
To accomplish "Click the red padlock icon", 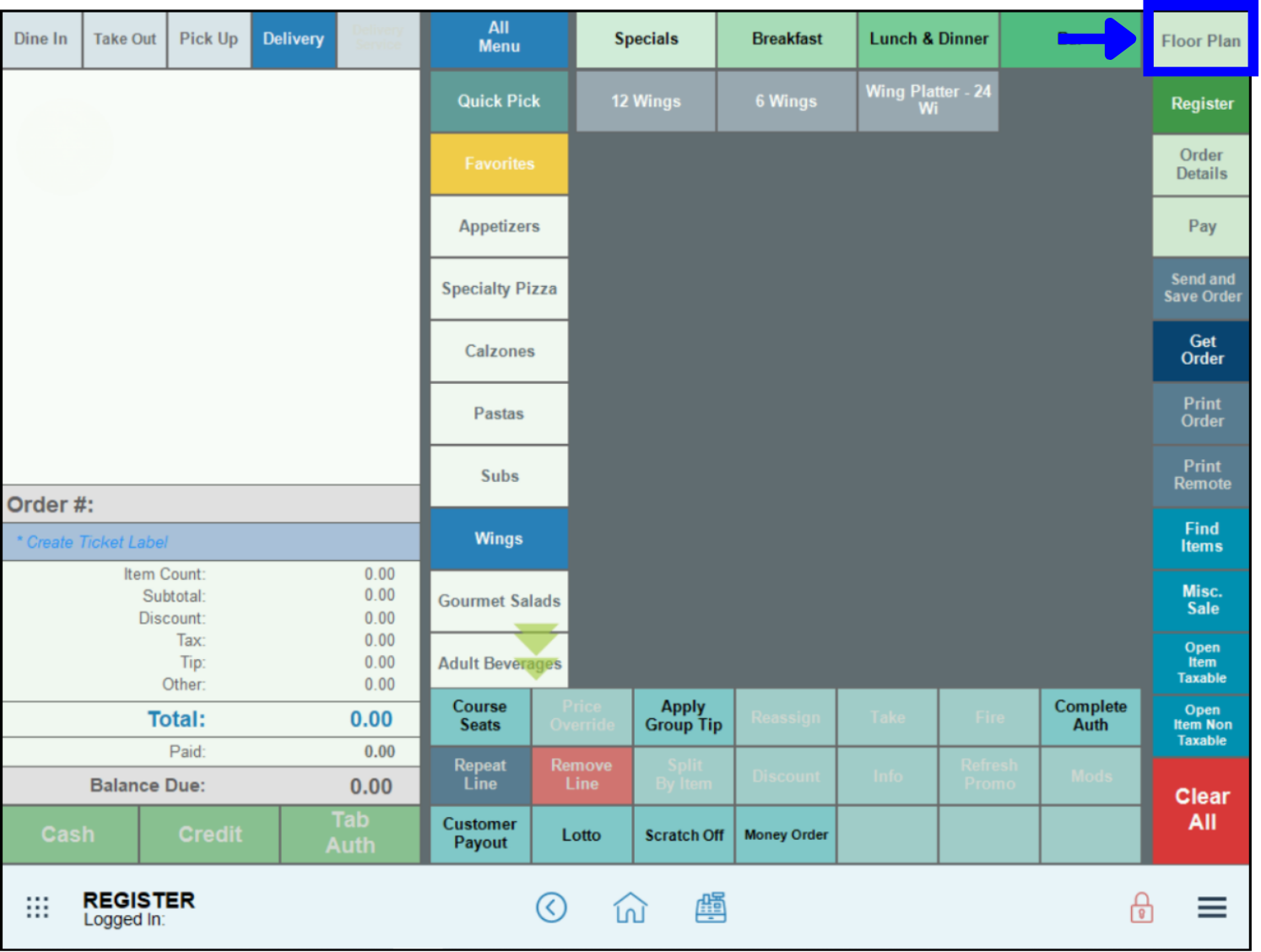I will (x=1141, y=908).
